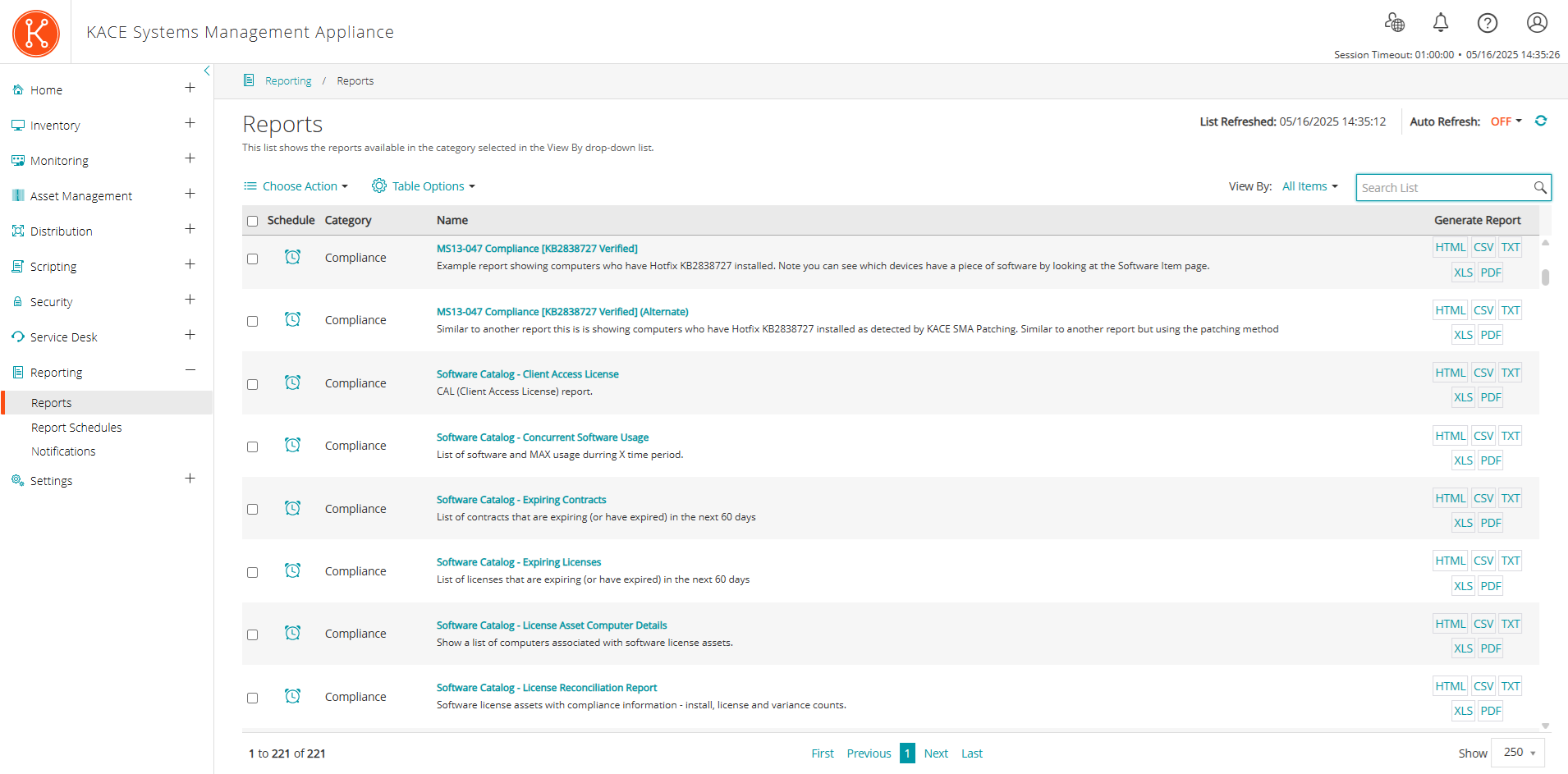This screenshot has height=774, width=1568.
Task: Open Distribution menu item
Action: (x=62, y=231)
